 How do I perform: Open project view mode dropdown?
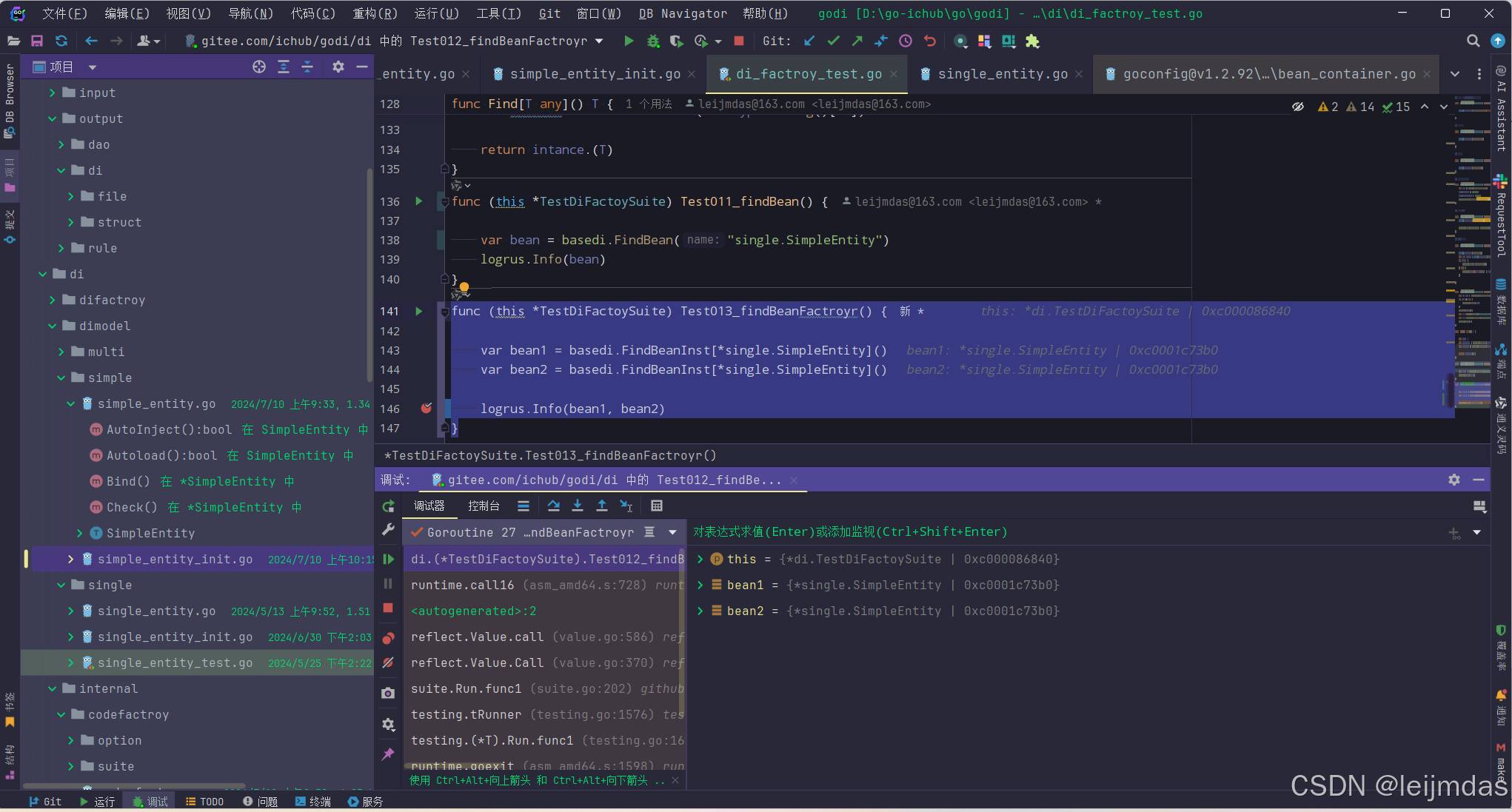(93, 67)
